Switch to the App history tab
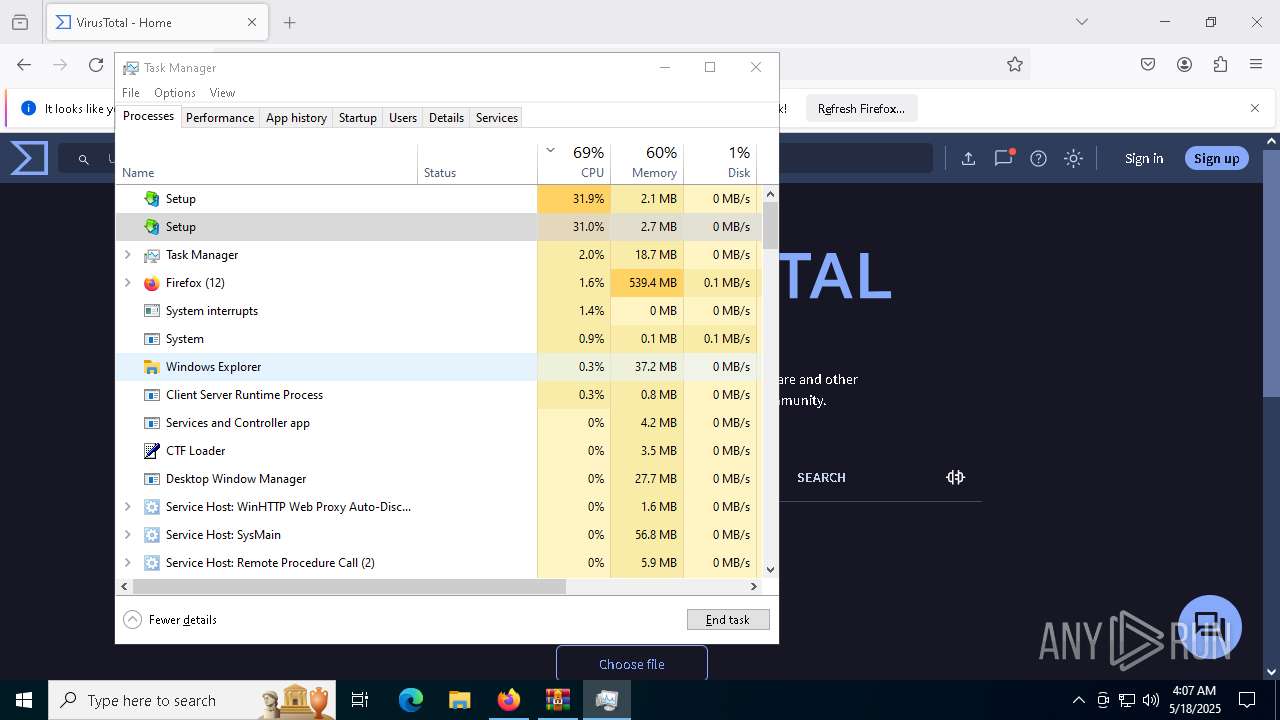 point(296,118)
